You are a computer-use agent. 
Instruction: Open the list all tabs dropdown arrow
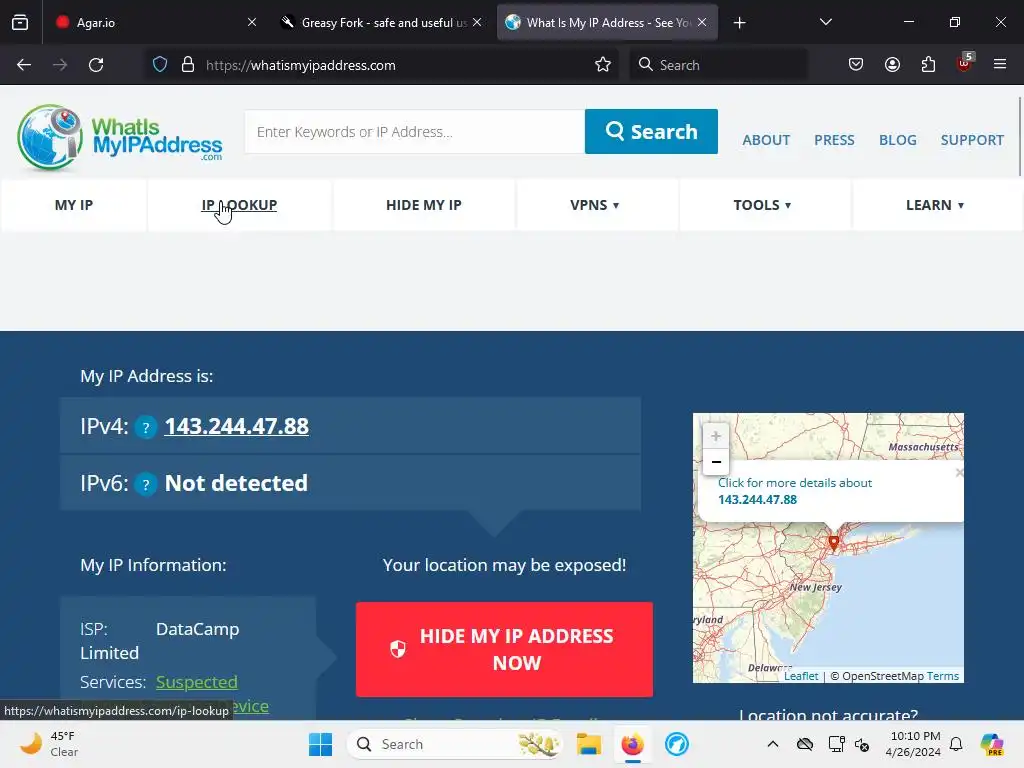coord(825,22)
